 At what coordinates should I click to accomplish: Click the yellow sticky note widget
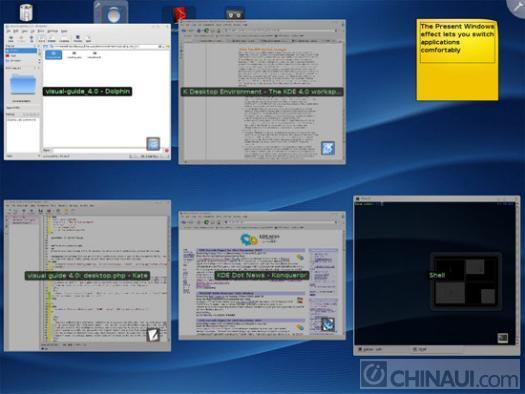[x=457, y=60]
